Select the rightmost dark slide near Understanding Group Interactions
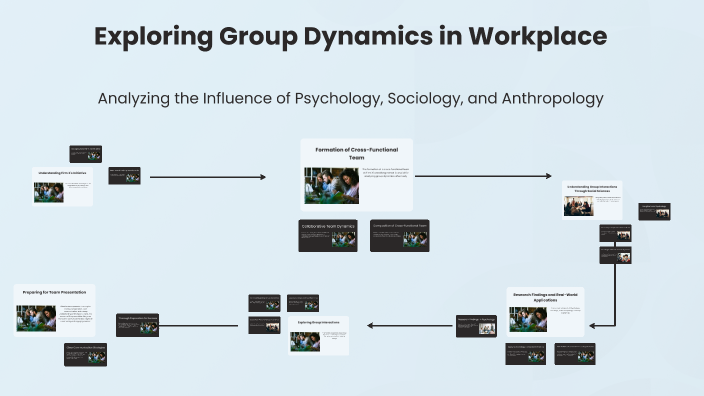Viewport: 704px width, 396px height. [655, 211]
